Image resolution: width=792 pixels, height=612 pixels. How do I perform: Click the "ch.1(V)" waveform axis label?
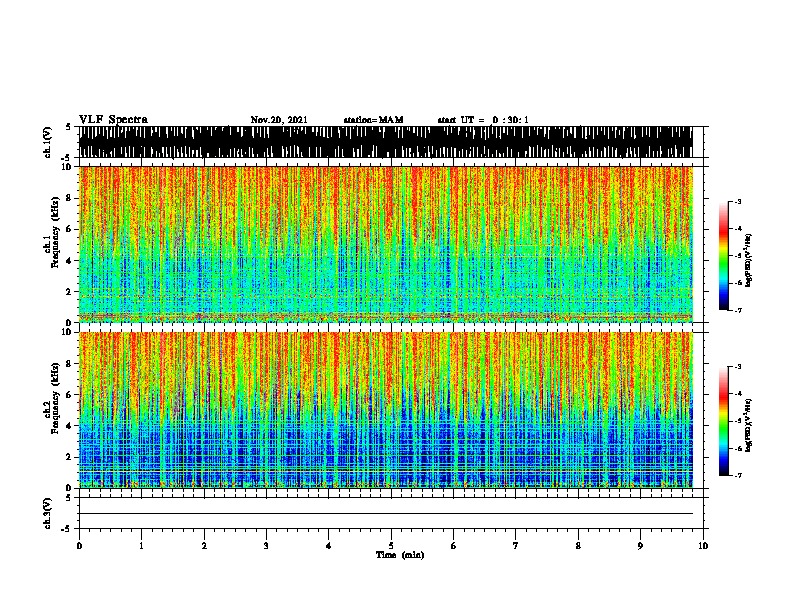coord(48,142)
